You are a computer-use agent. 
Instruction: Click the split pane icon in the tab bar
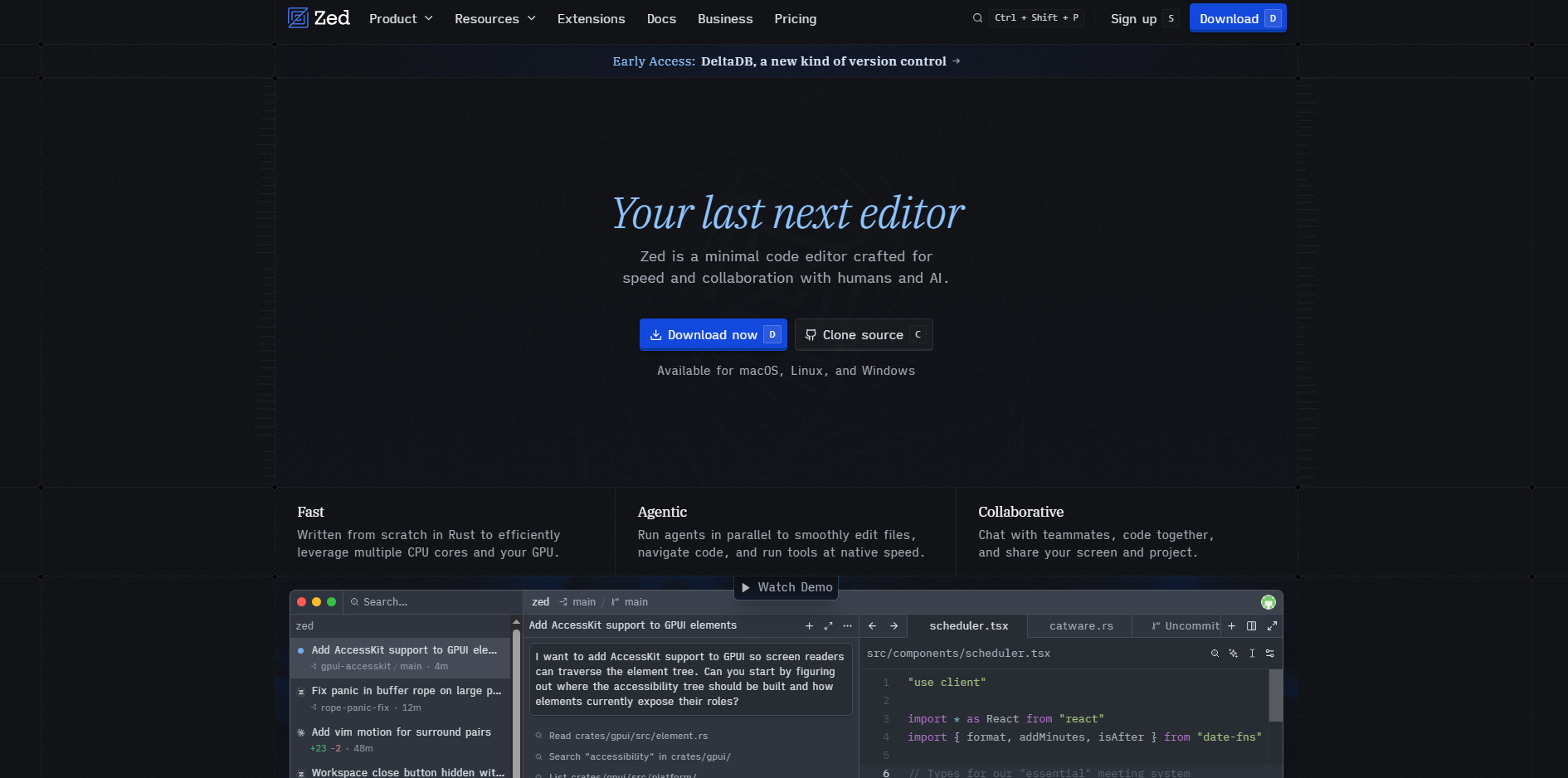pos(1251,626)
